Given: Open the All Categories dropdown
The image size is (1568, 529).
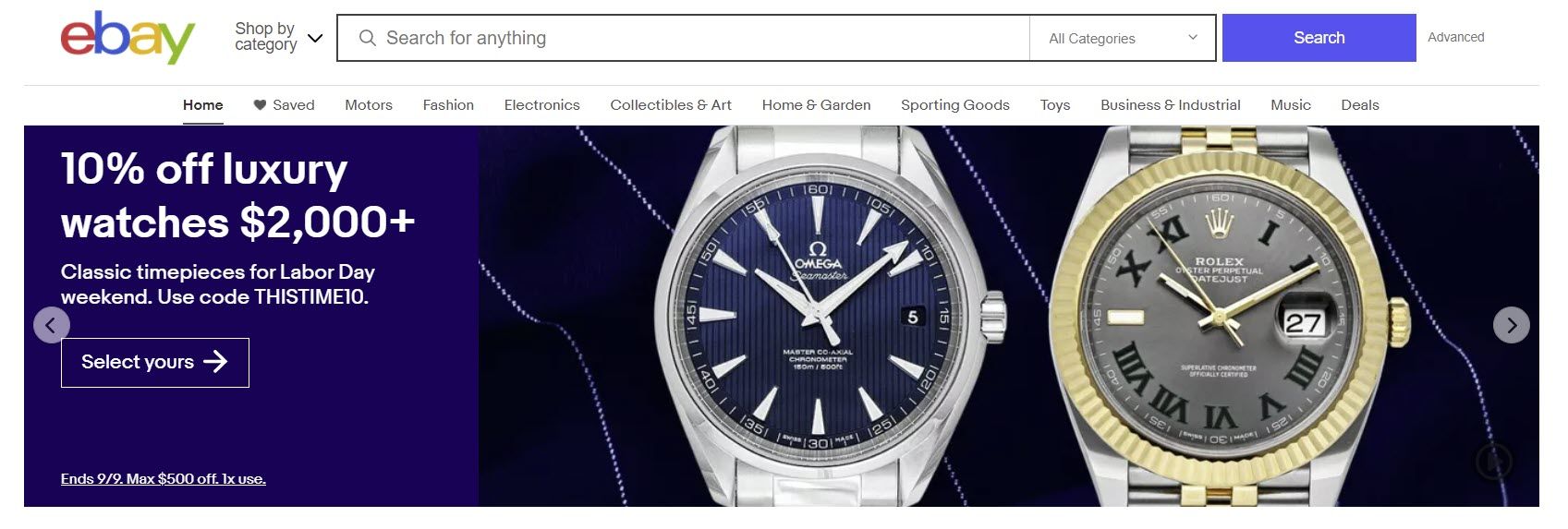Looking at the screenshot, I should coord(1123,38).
